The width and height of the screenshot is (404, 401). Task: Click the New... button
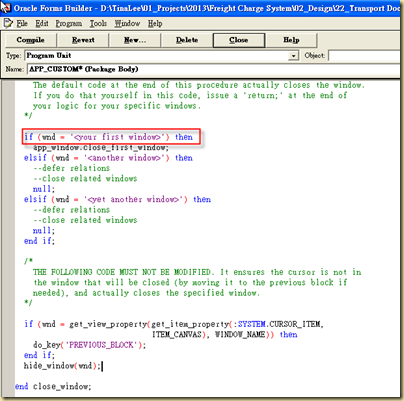click(x=135, y=40)
